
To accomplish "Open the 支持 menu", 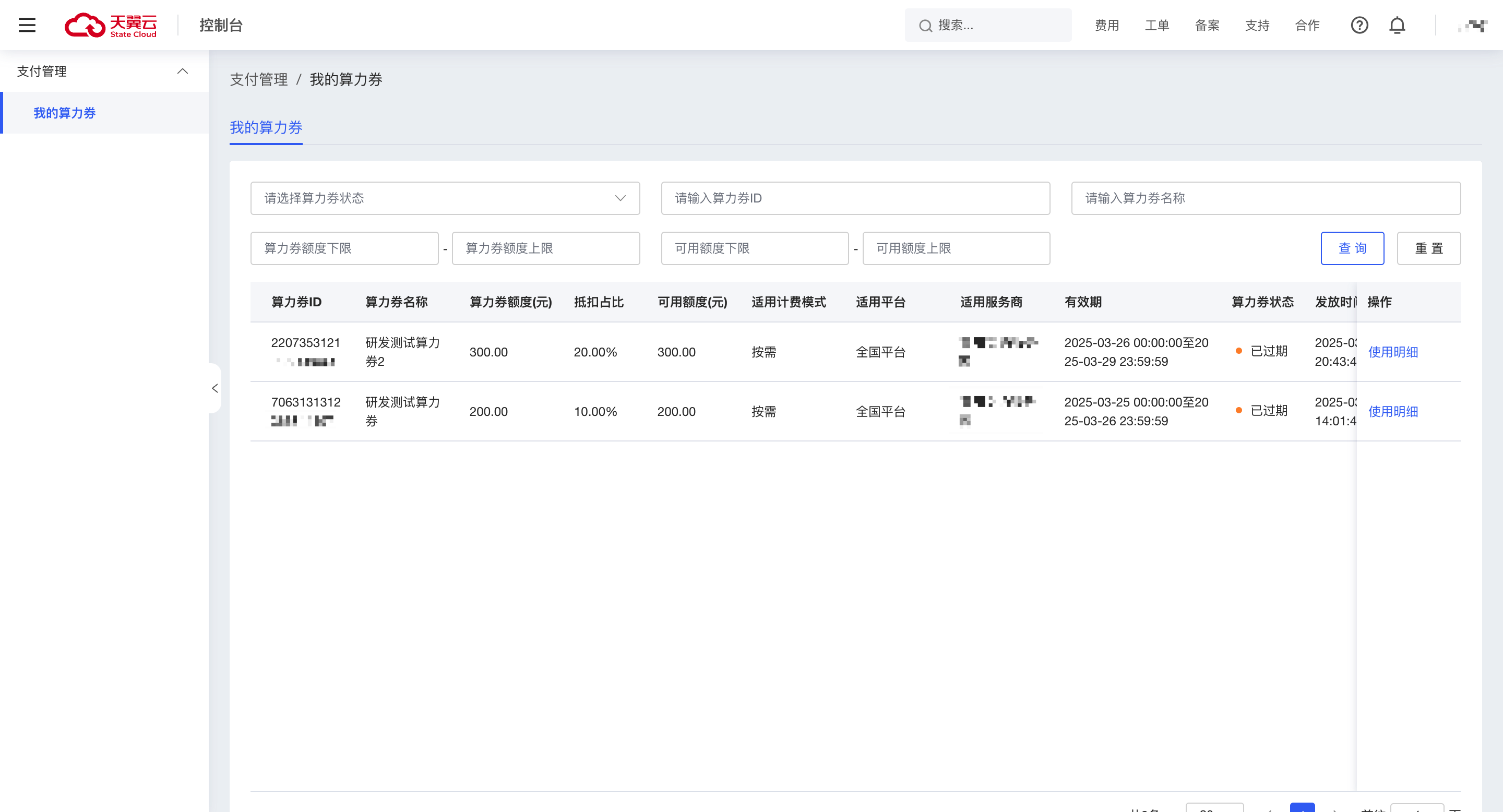I will 1257,25.
